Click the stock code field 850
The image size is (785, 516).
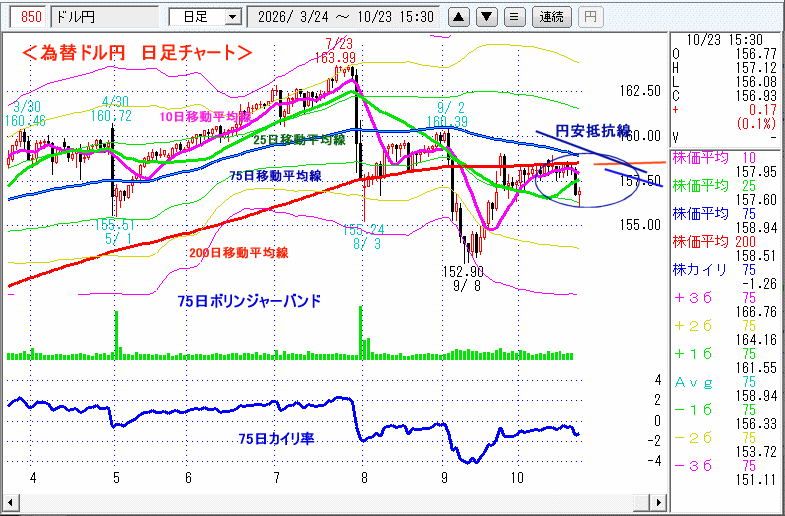pos(29,17)
